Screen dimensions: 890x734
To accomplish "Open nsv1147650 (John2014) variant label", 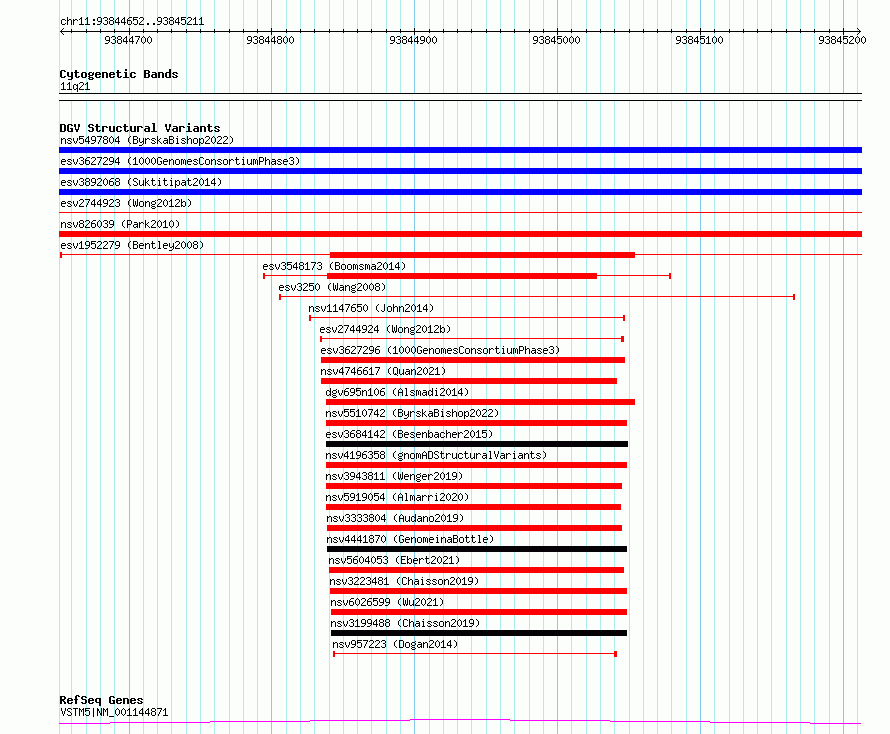I will (x=371, y=308).
